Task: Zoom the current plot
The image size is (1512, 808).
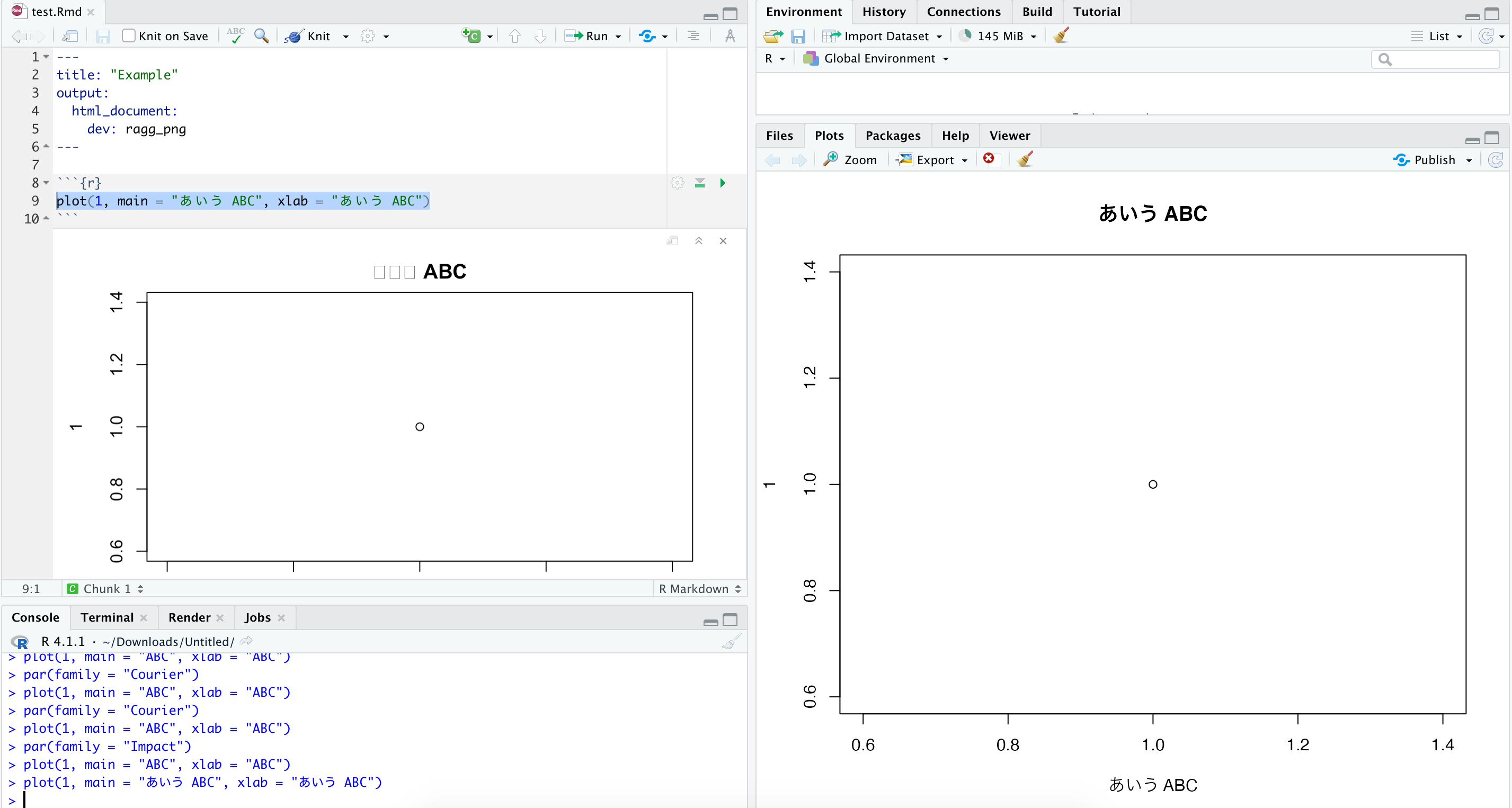Action: pyautogui.click(x=850, y=159)
